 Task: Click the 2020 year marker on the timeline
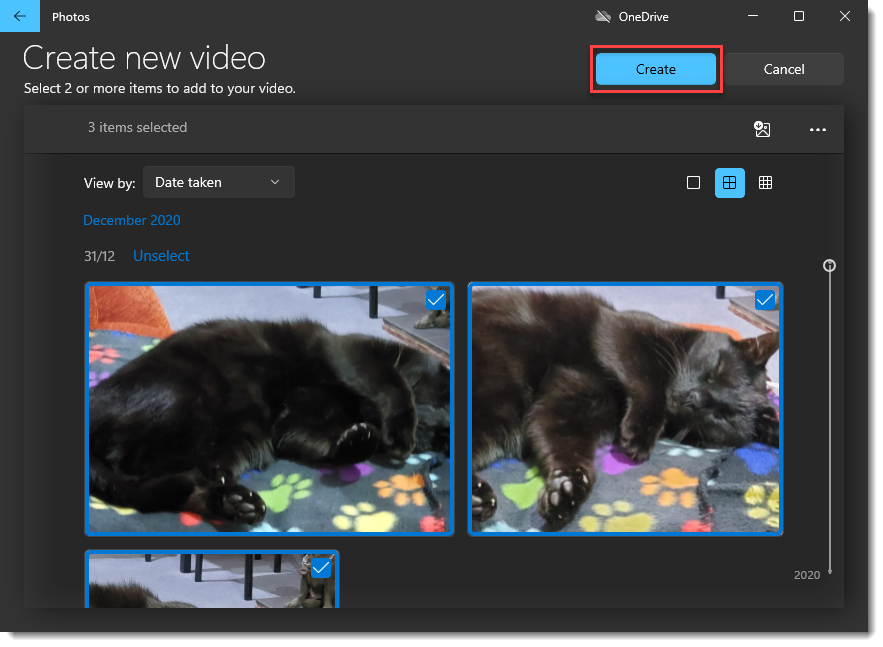tap(805, 575)
